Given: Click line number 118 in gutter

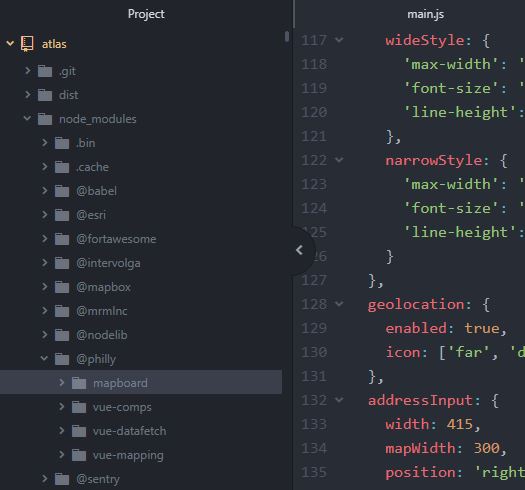Looking at the screenshot, I should (314, 64).
